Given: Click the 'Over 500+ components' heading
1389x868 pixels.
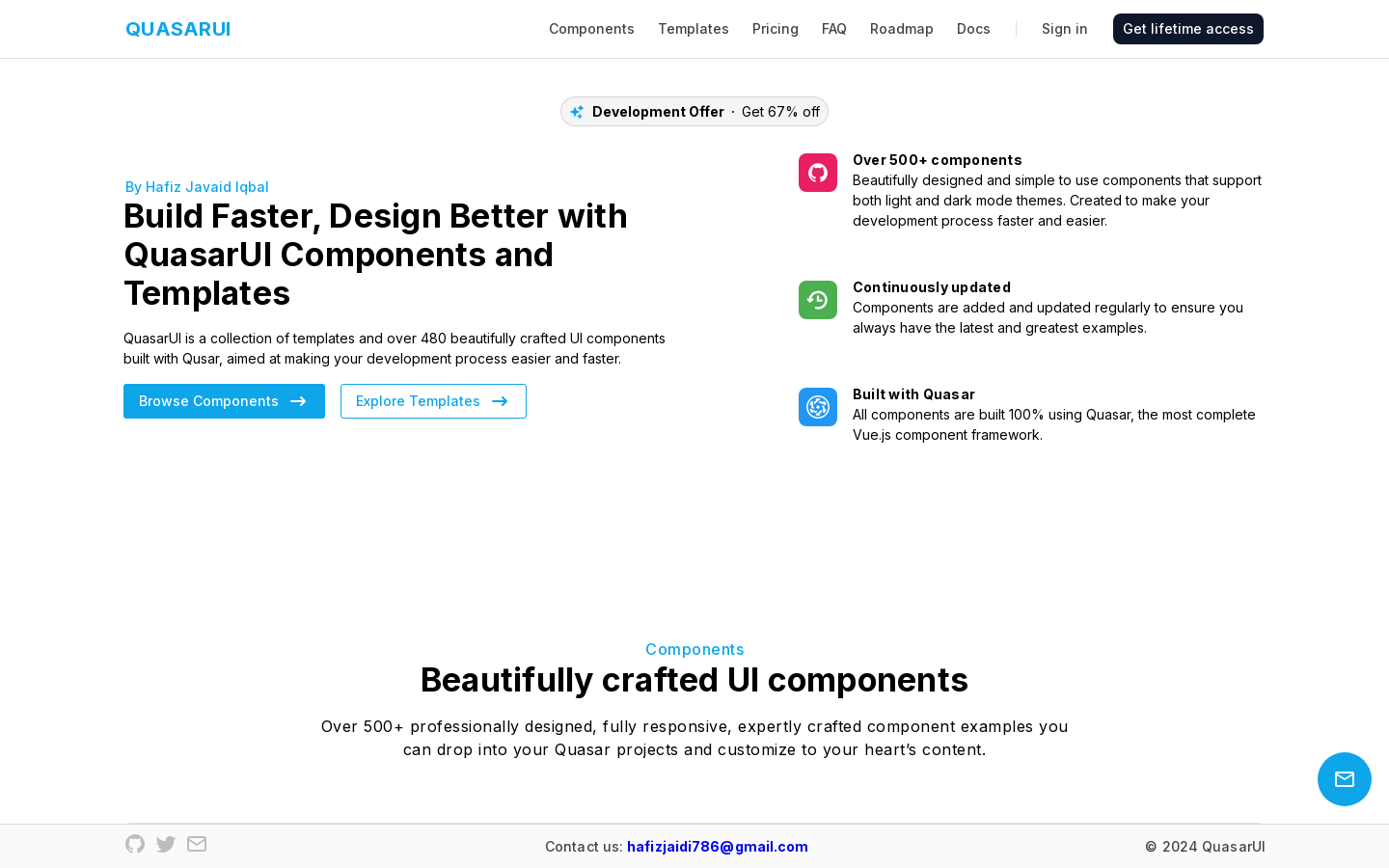Looking at the screenshot, I should (x=938, y=160).
